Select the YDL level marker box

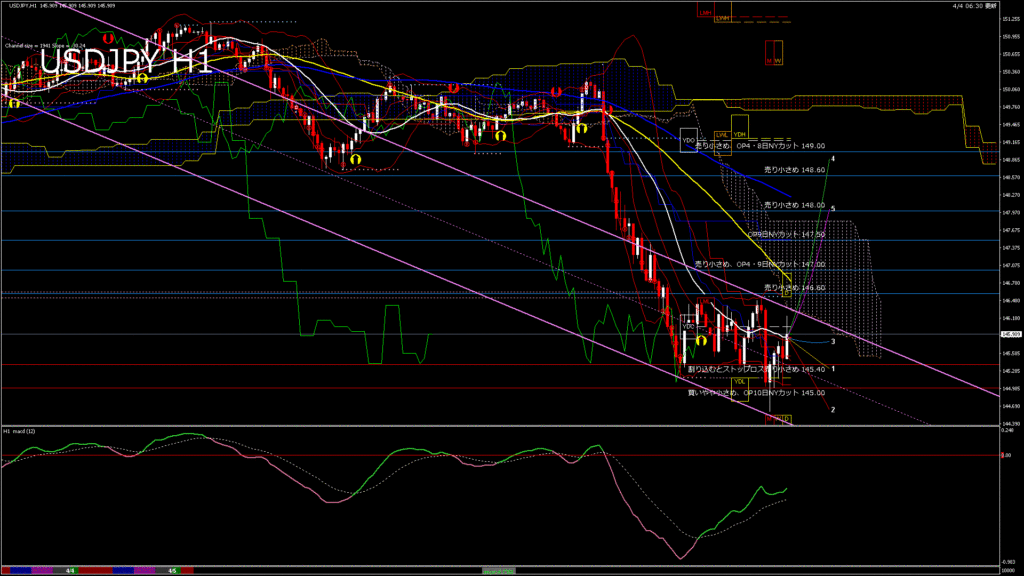point(740,381)
